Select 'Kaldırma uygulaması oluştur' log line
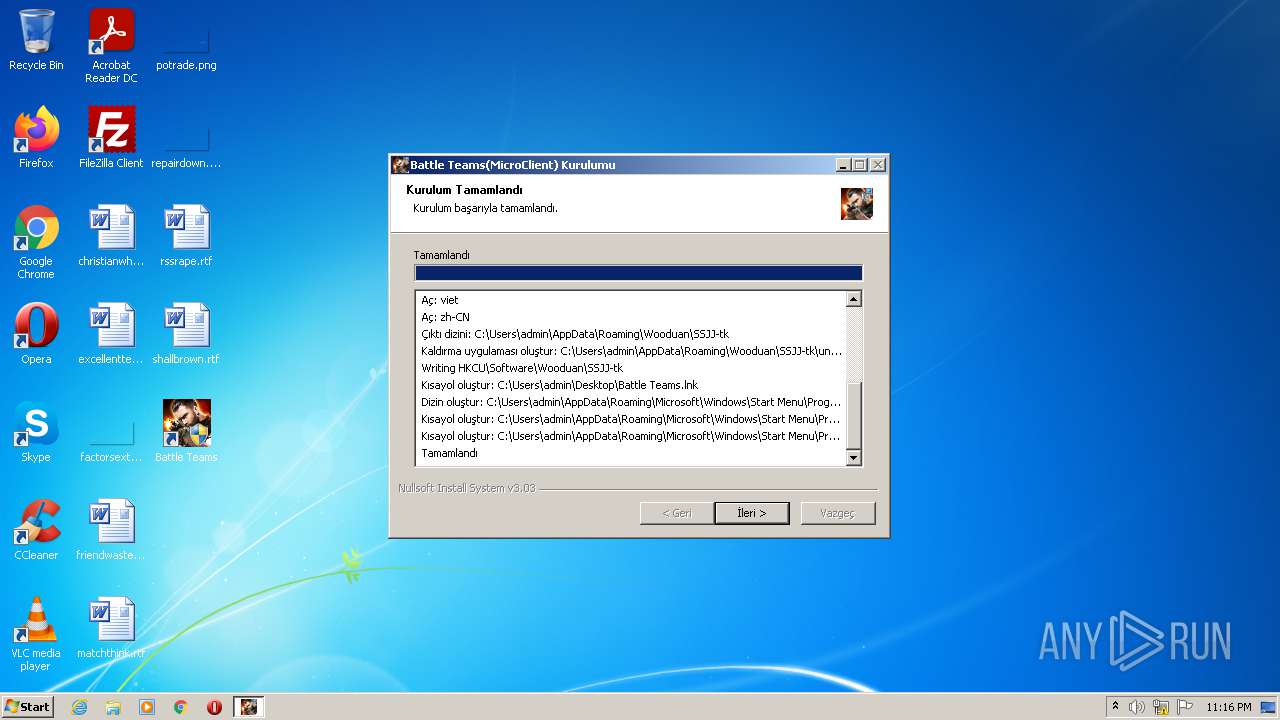Screen dimensions: 1280x720 point(631,351)
